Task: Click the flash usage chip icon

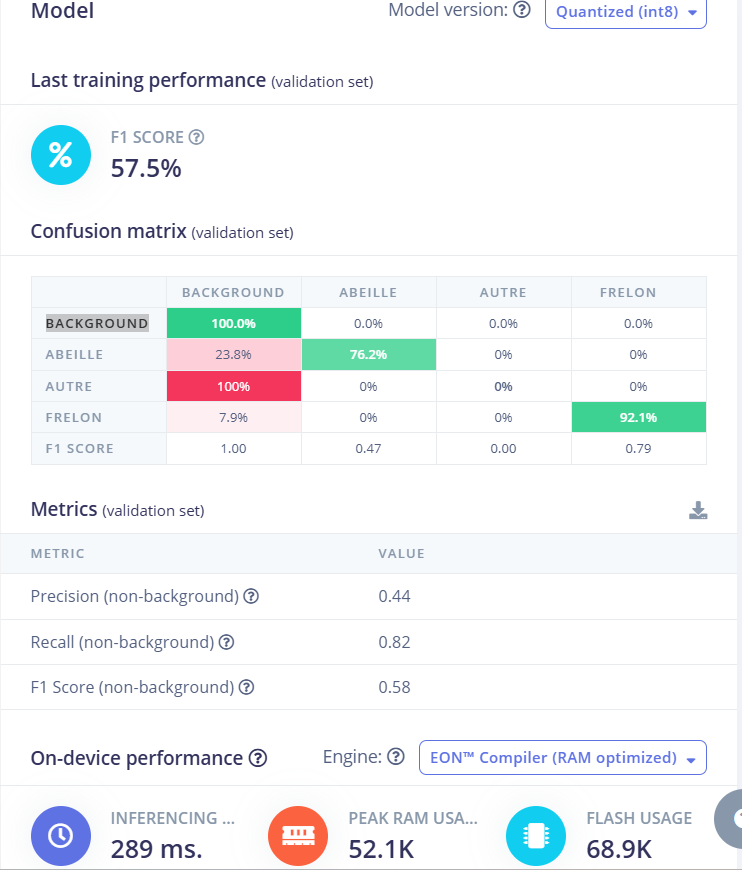Action: pyautogui.click(x=536, y=834)
